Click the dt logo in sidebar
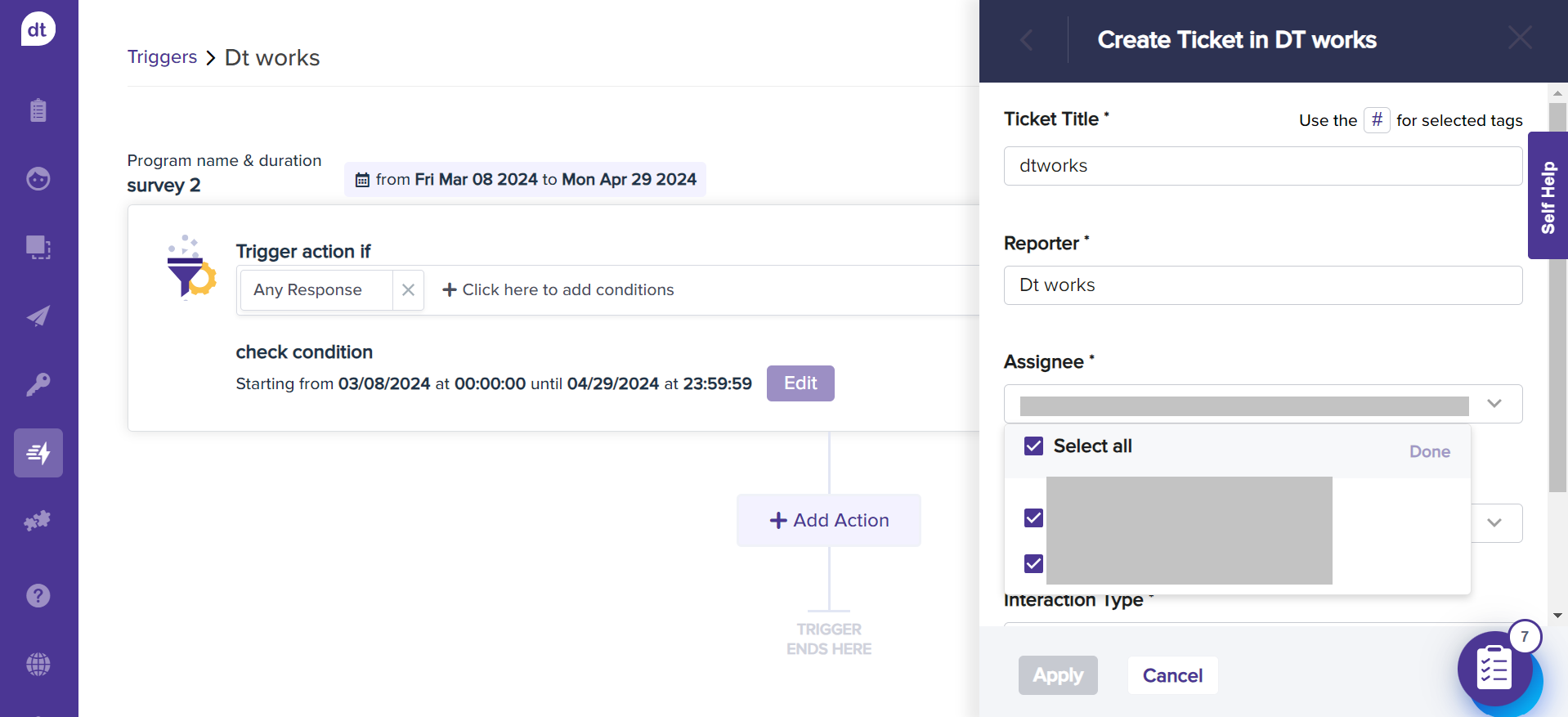Image resolution: width=1568 pixels, height=717 pixels. (x=38, y=29)
